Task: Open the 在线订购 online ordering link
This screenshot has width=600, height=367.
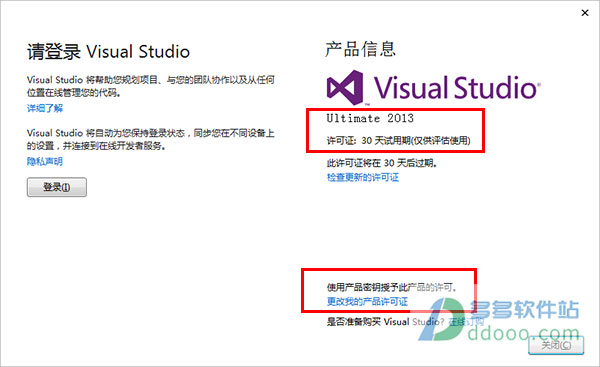Action: [466, 321]
